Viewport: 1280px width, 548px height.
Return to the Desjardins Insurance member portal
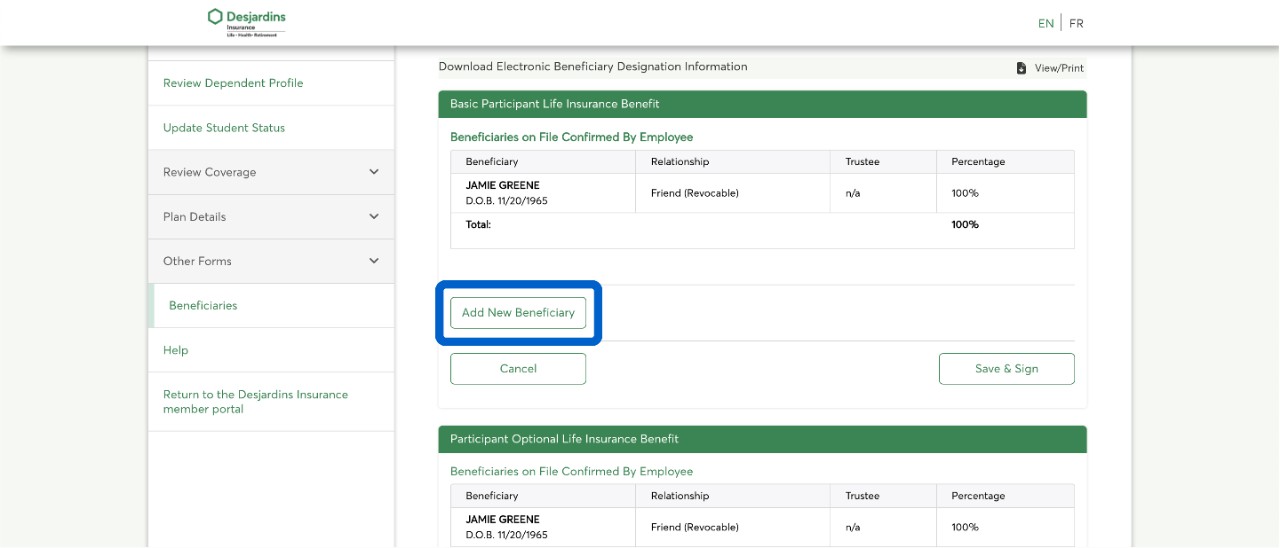pyautogui.click(x=255, y=401)
